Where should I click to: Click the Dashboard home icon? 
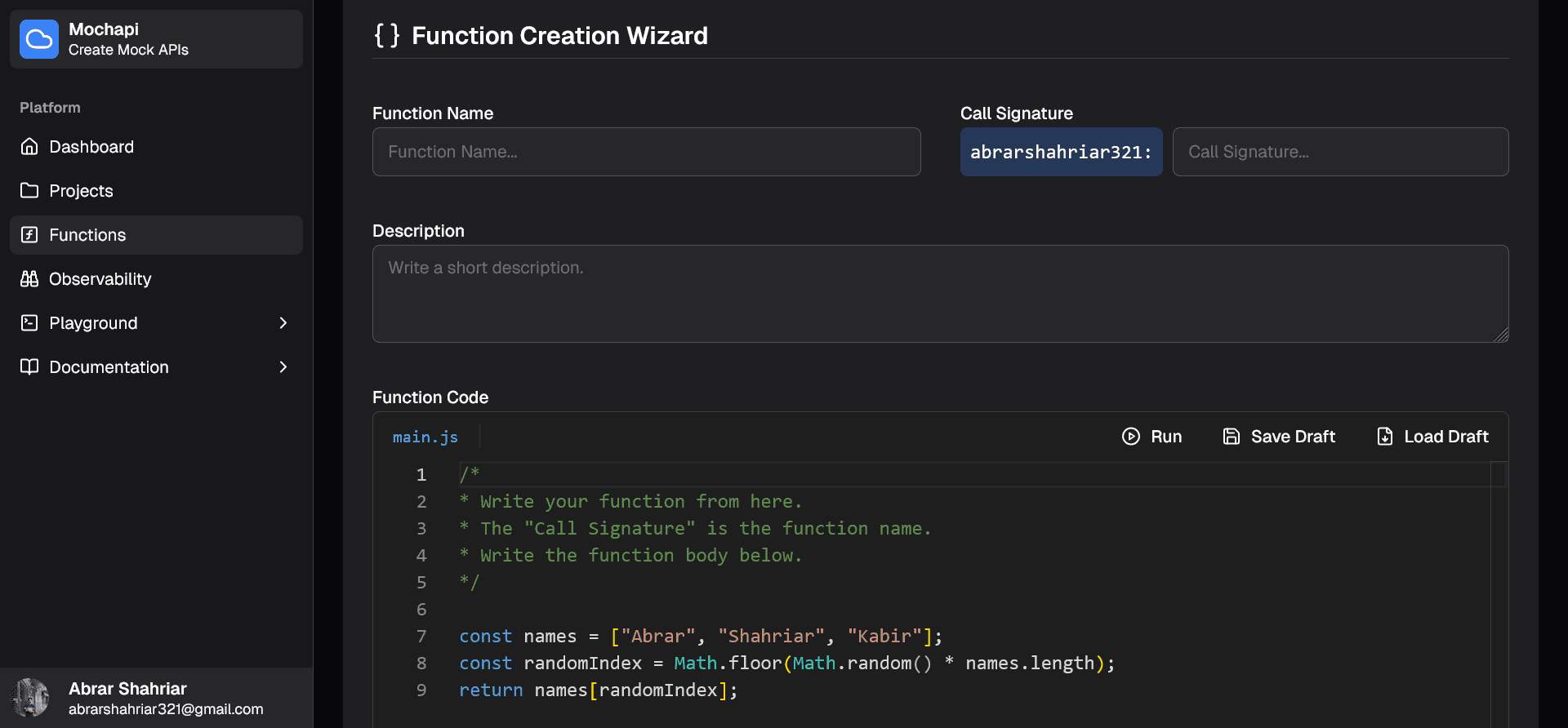[29, 147]
